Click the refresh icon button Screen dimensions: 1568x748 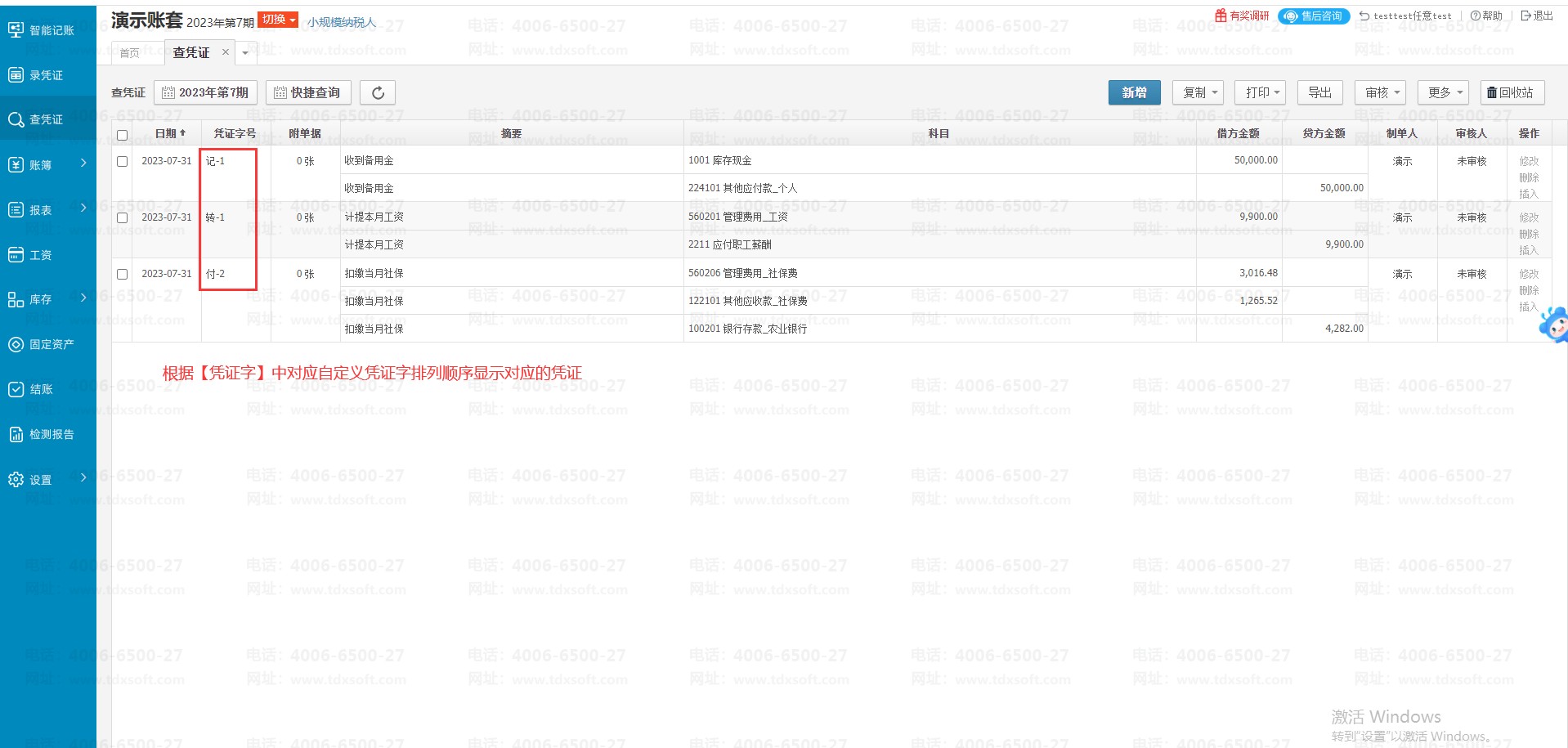pos(378,93)
